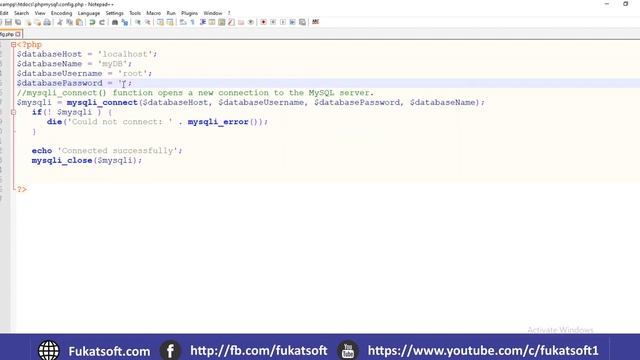Click the Save All toolbar icon
This screenshot has height=360, width=640.
pyautogui.click(x=18, y=22)
